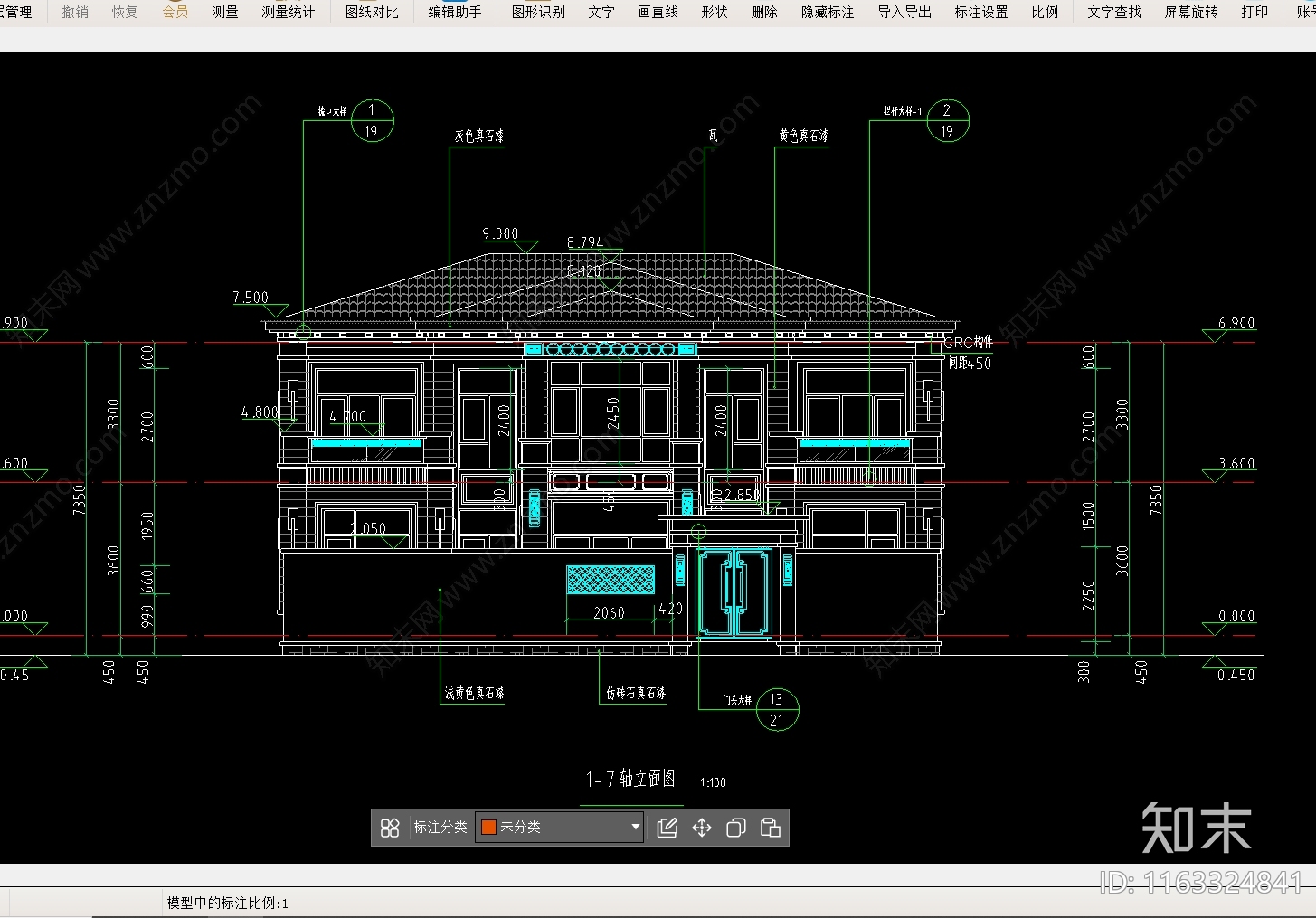The width and height of the screenshot is (1316, 918).
Task: Open the annotation panel grid icon
Action: (390, 828)
